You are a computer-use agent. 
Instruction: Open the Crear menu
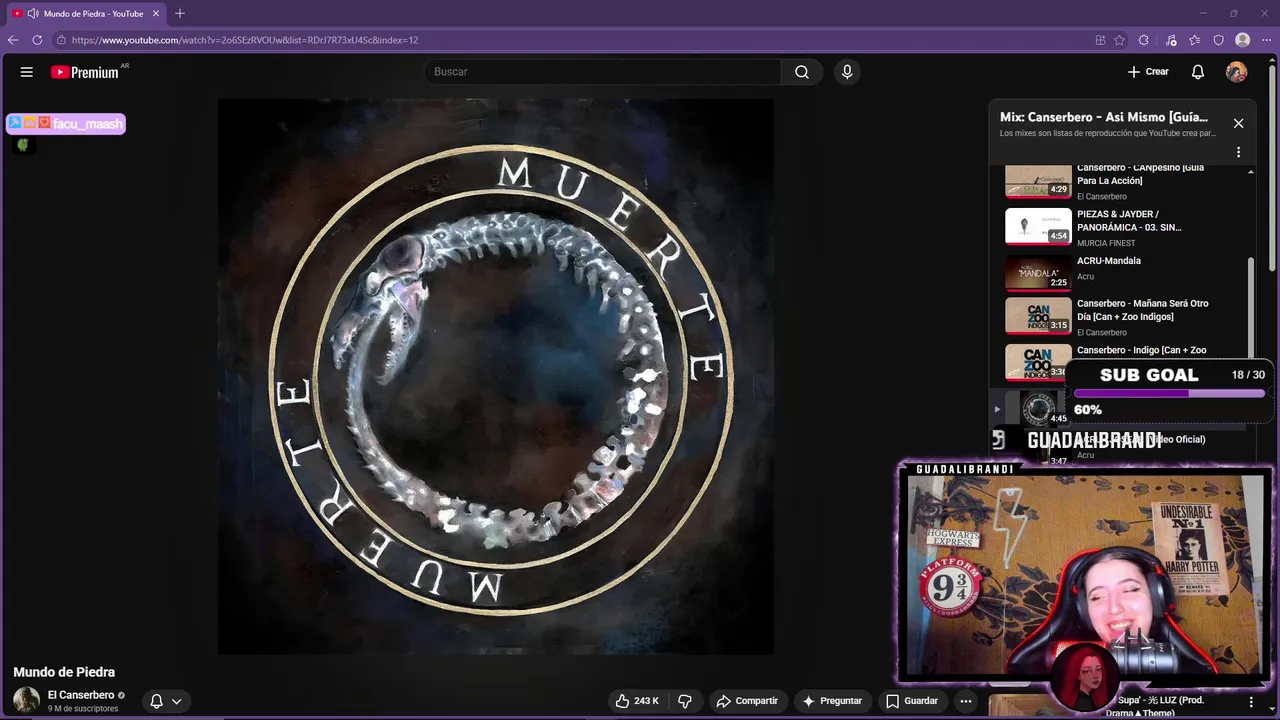click(1148, 72)
